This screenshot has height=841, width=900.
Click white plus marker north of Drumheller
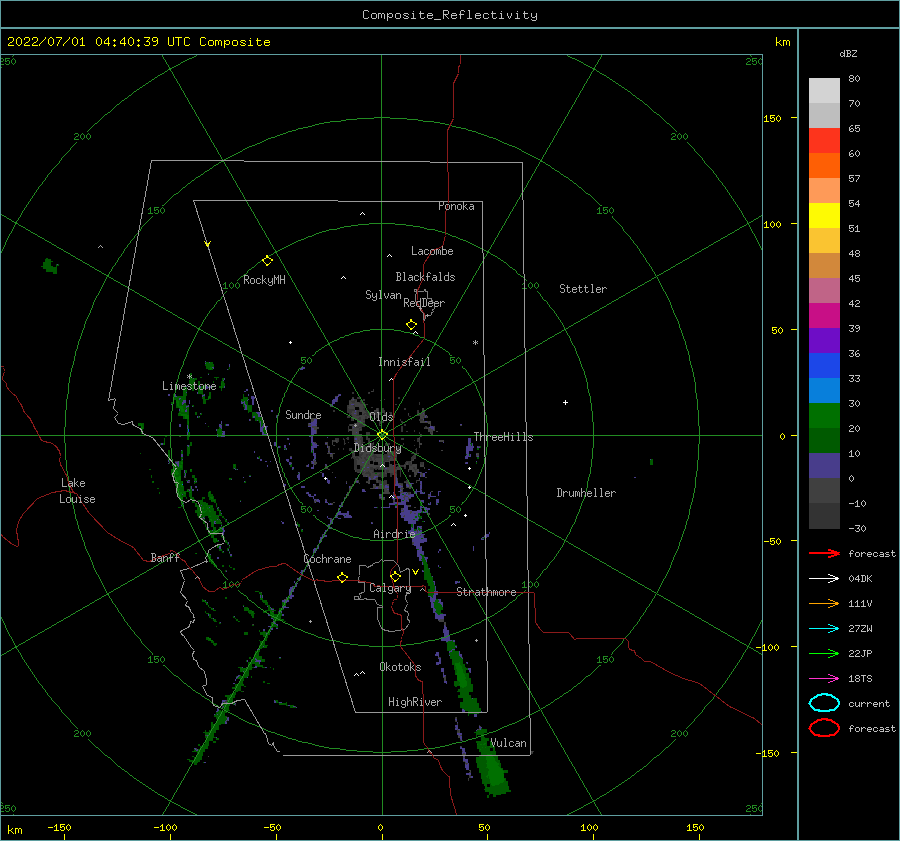coord(565,402)
